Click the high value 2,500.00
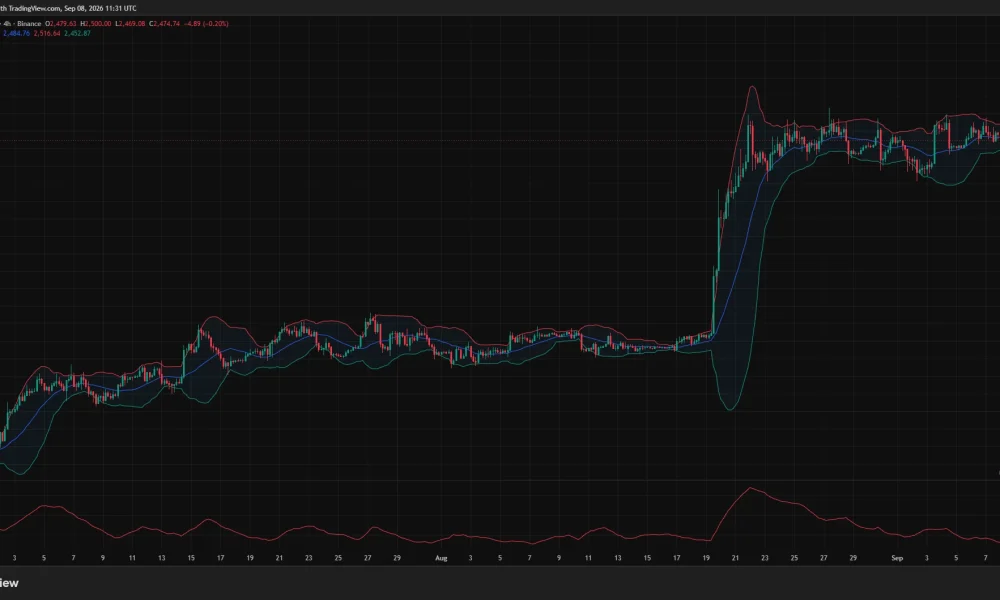The height and width of the screenshot is (600, 1000). pyautogui.click(x=98, y=24)
